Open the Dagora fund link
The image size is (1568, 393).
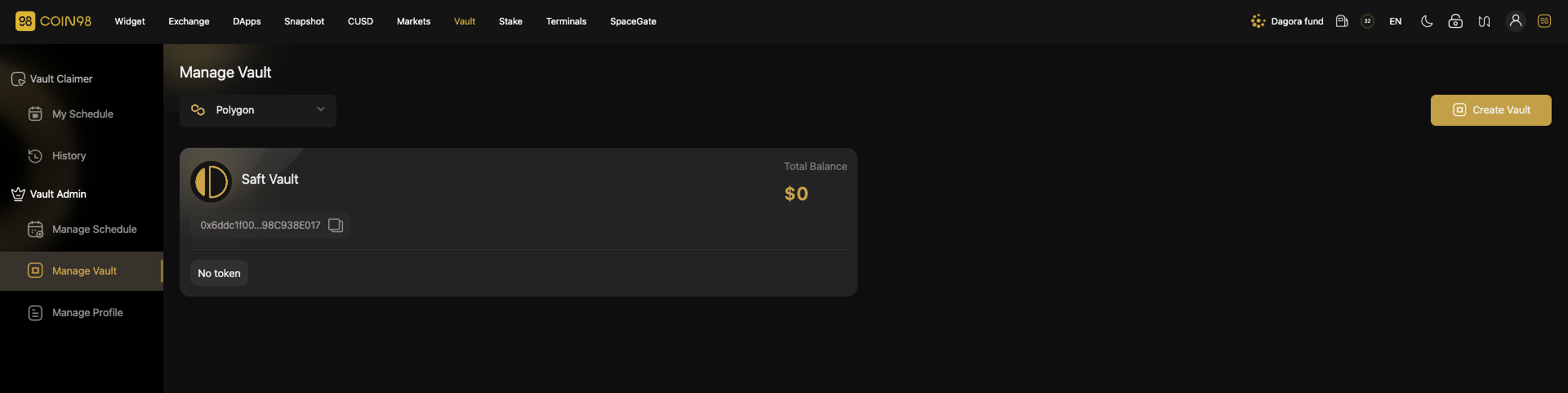click(1287, 21)
